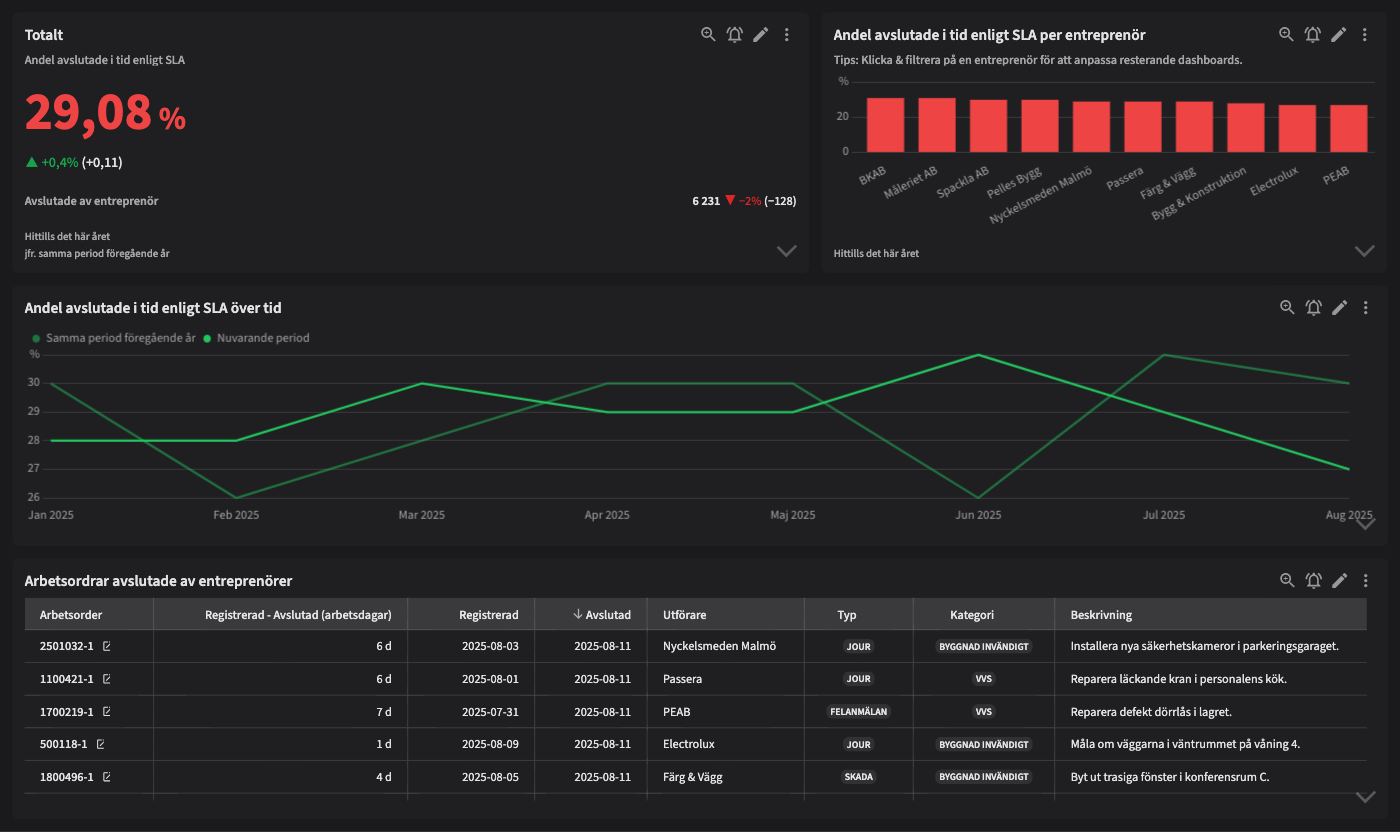
Task: Open the kebab menu on SLA över tid panel
Action: [x=1365, y=307]
